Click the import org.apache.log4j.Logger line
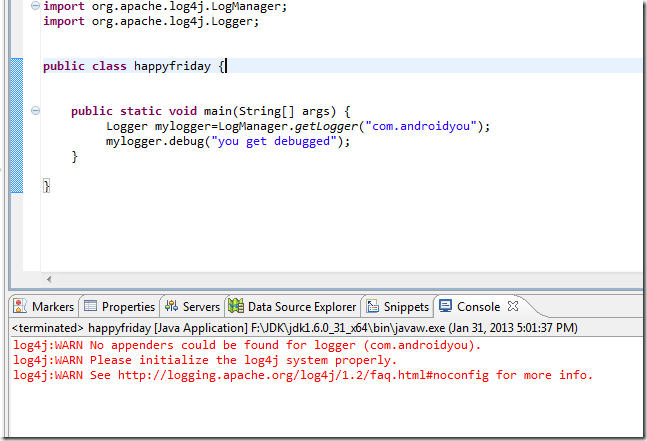This screenshot has width=647, height=441. tap(151, 21)
